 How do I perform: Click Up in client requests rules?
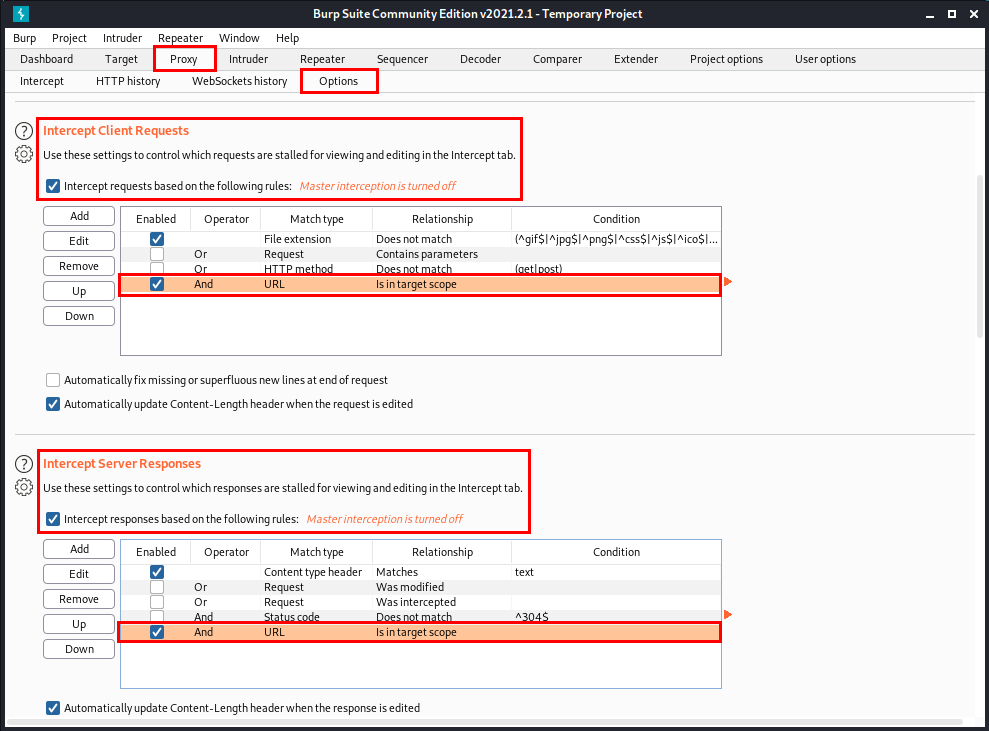[x=79, y=291]
